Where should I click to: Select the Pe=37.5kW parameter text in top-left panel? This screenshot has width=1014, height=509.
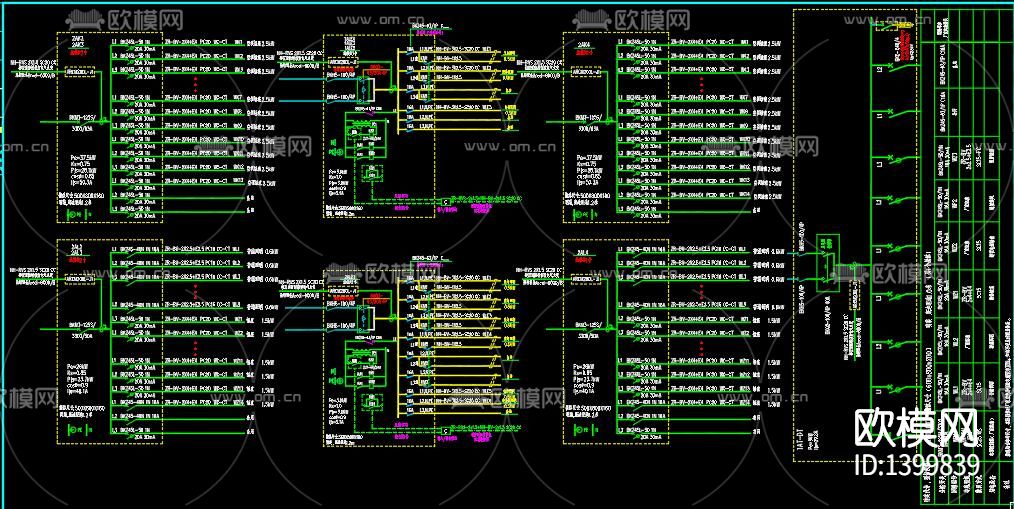point(82,157)
